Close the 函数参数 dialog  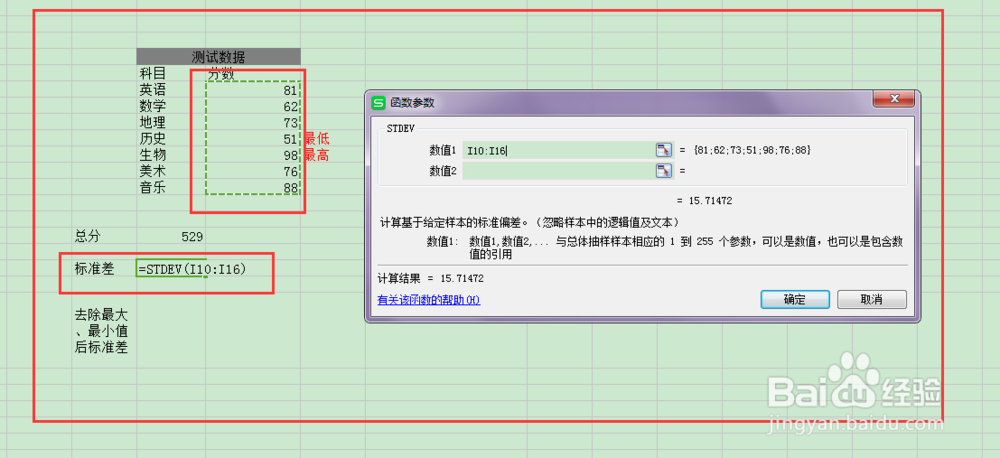pyautogui.click(x=893, y=99)
